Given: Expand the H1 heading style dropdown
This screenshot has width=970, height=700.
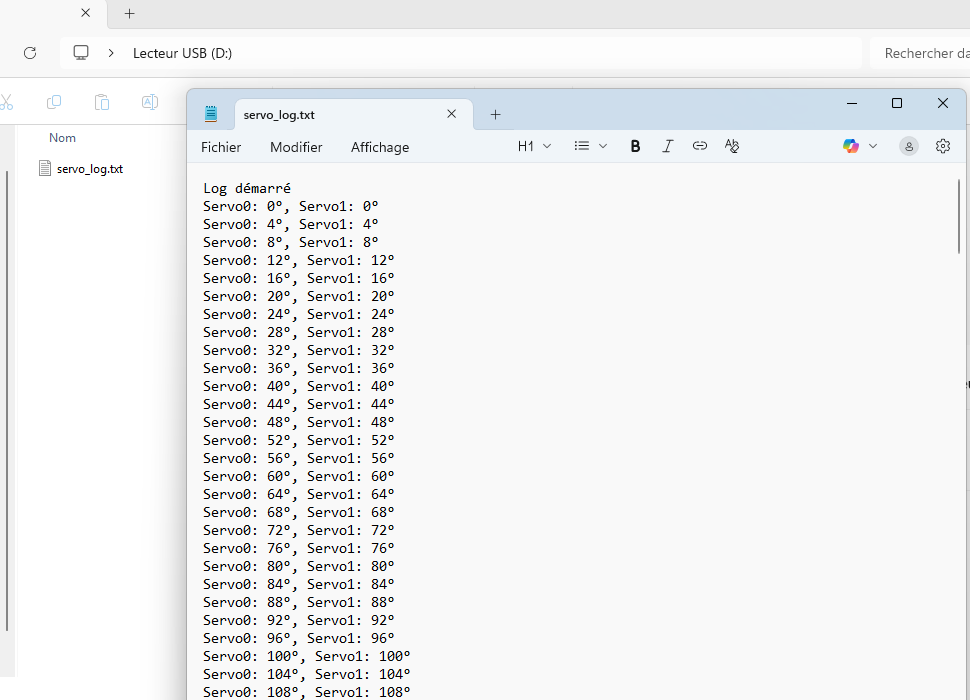Looking at the screenshot, I should (535, 146).
